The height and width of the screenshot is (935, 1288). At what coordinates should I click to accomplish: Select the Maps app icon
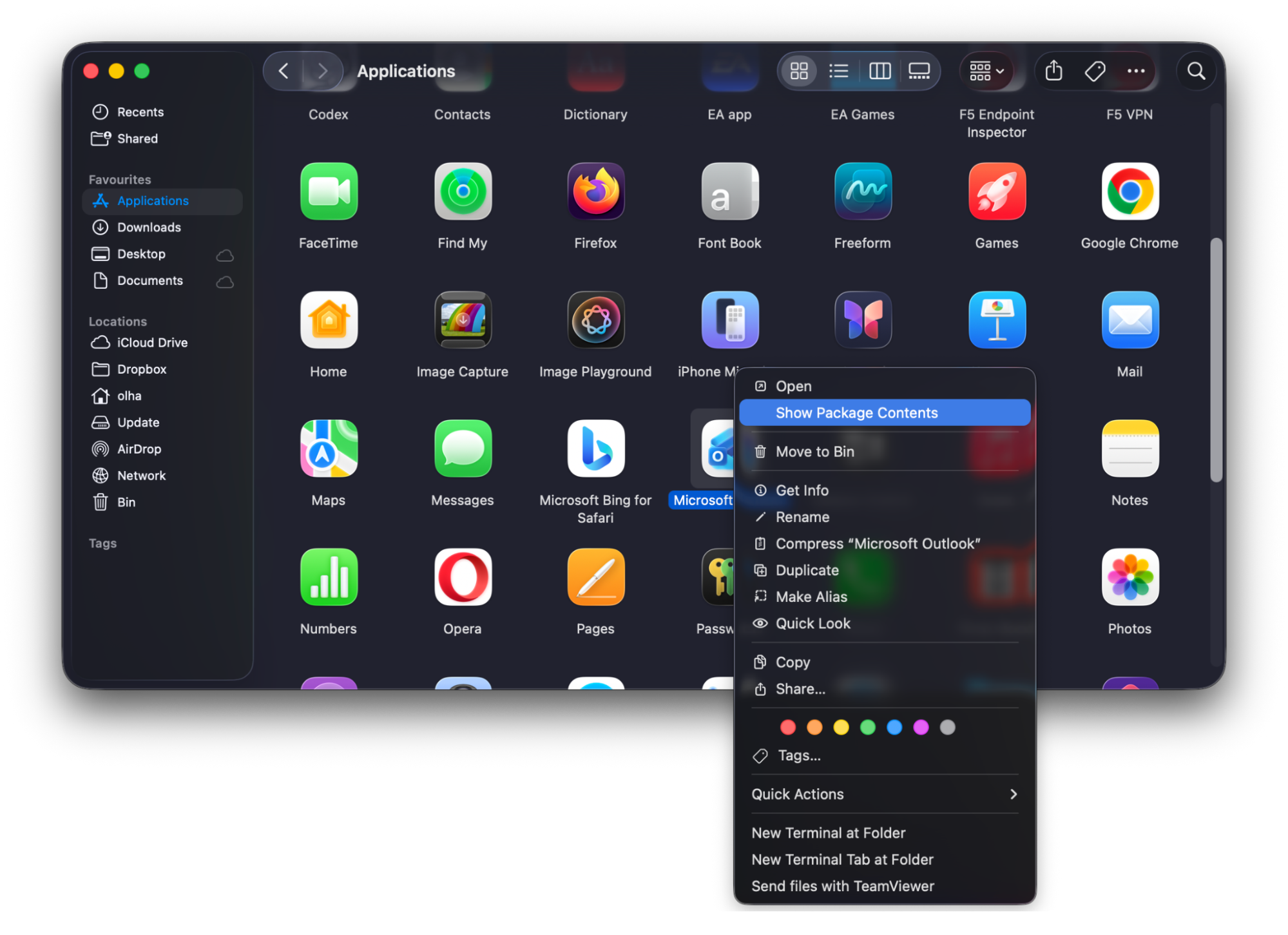click(x=329, y=448)
